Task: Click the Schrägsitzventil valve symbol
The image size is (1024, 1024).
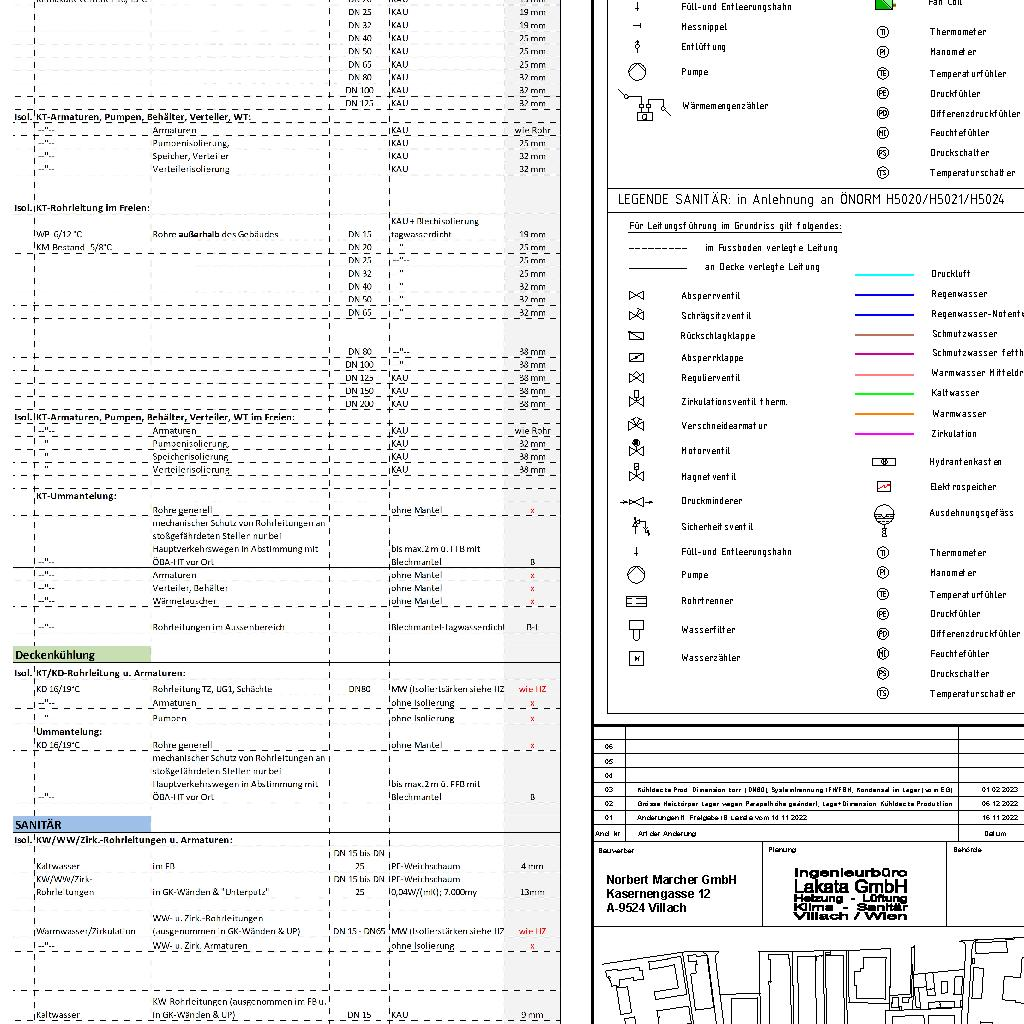Action: click(x=636, y=315)
